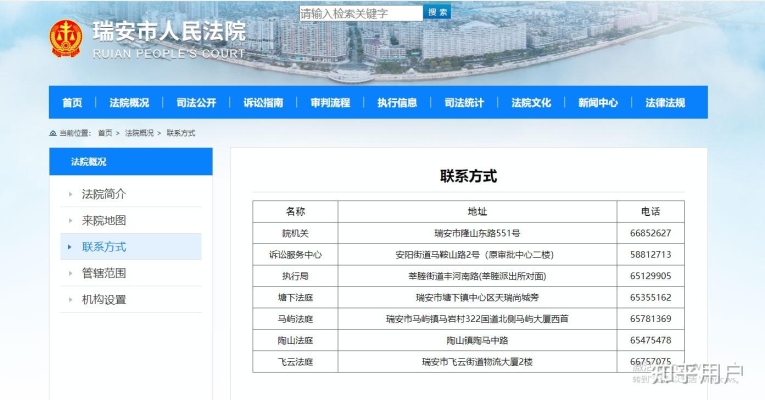Open the 审判流程 navigation menu
The image size is (765, 400).
(x=330, y=102)
